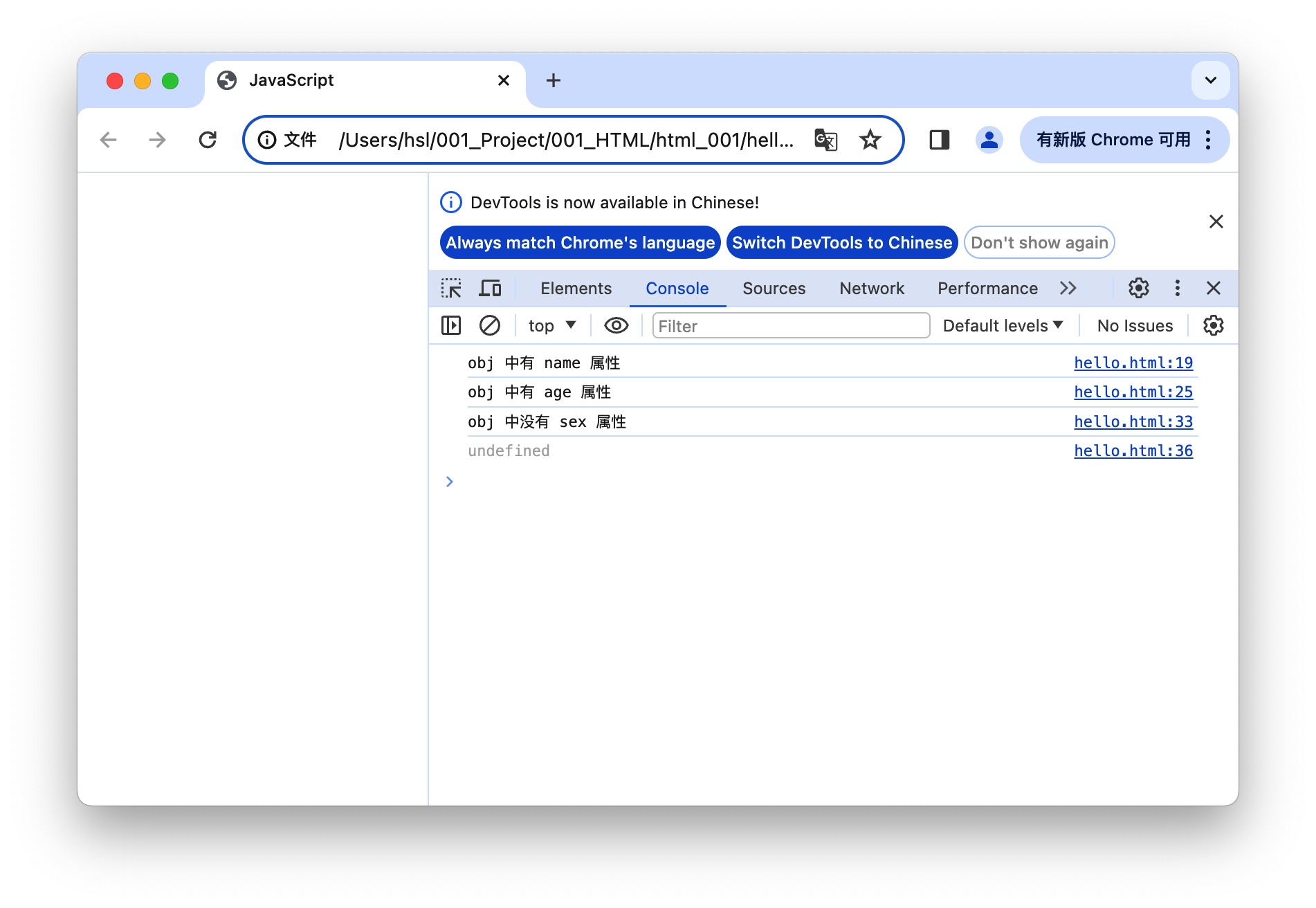Open the Google Translate icon
Screen dimensions: 1316x908
pos(825,140)
